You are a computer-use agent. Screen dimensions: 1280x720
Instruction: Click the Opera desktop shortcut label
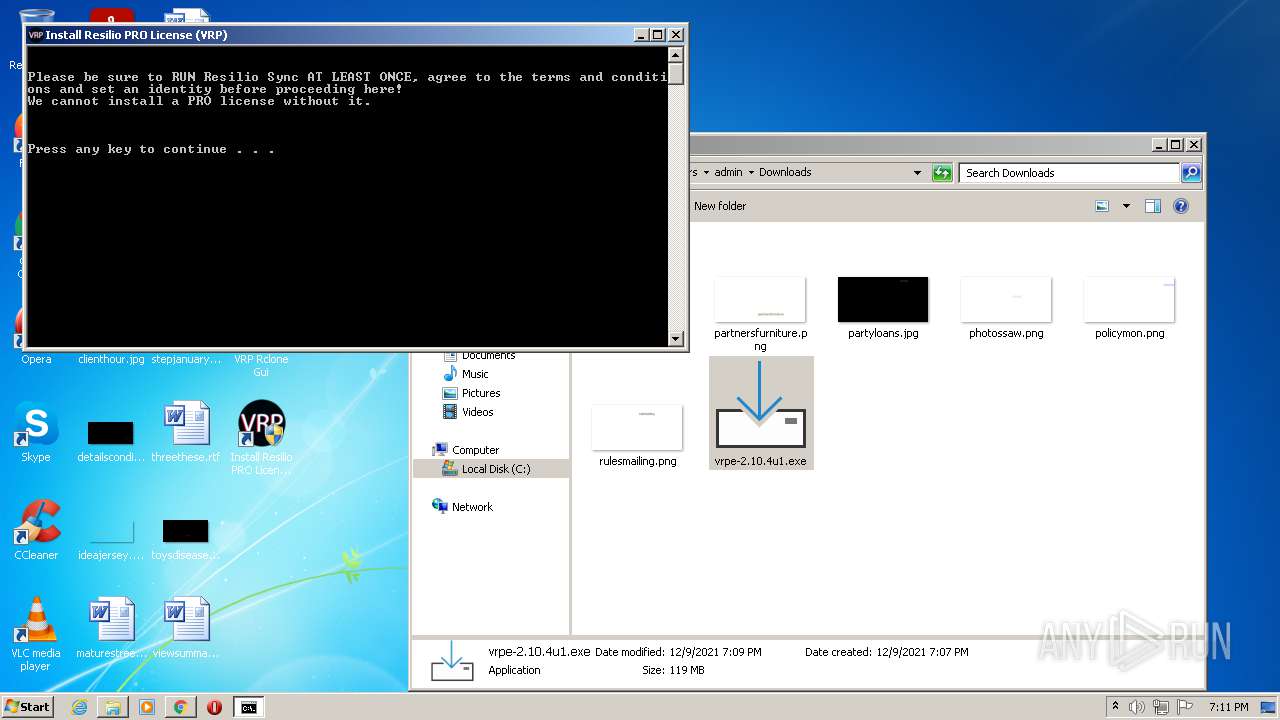[36, 359]
